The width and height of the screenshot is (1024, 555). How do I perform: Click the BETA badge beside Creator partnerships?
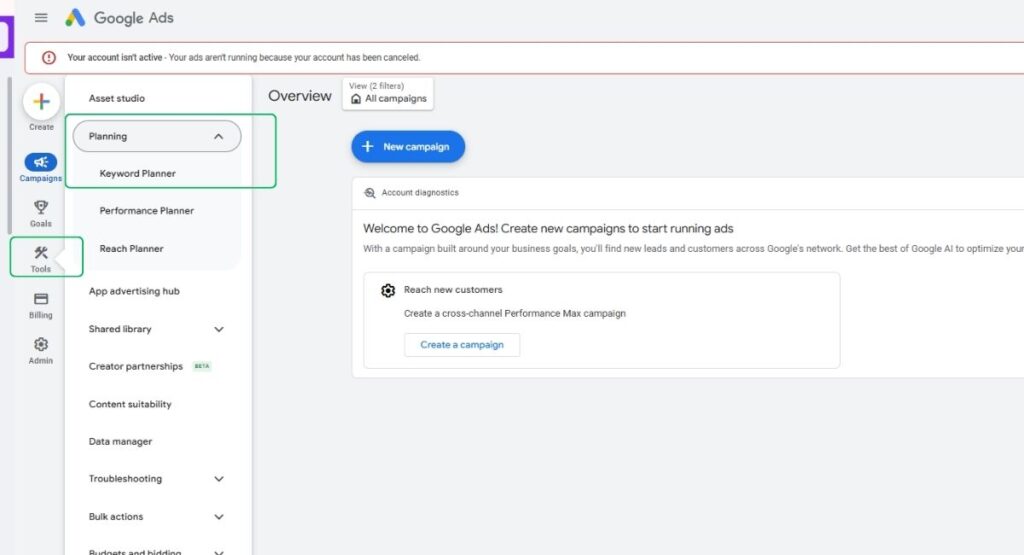click(x=202, y=366)
